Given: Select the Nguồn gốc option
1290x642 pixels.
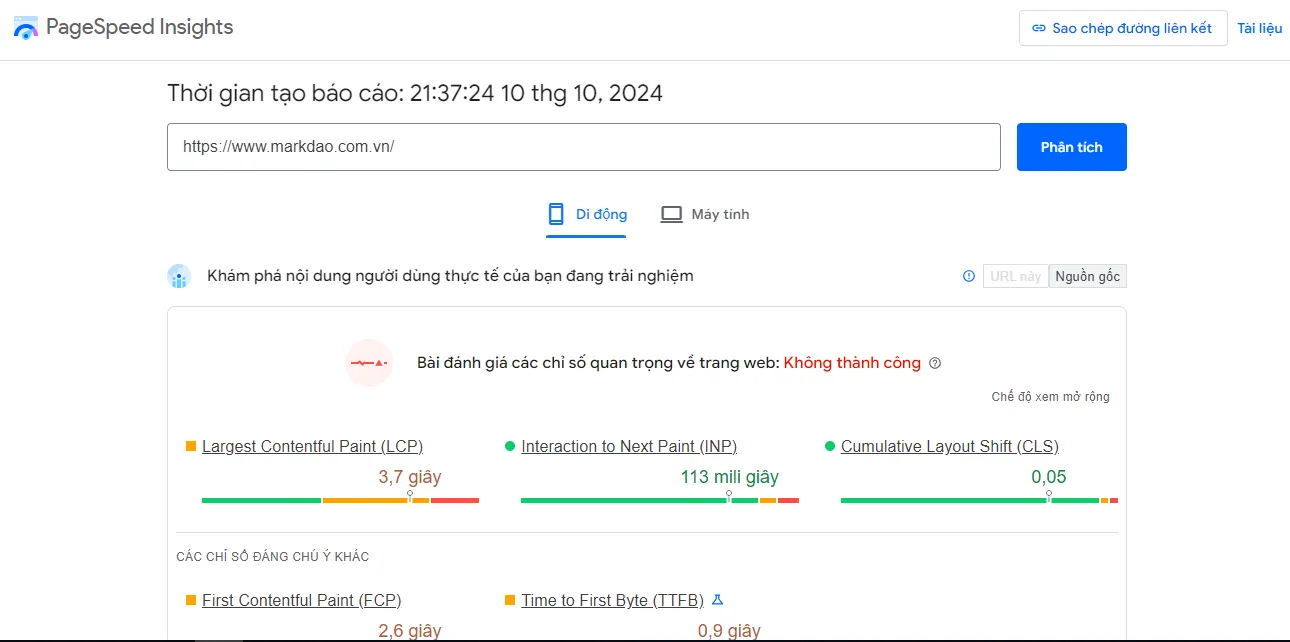Looking at the screenshot, I should pyautogui.click(x=1087, y=276).
